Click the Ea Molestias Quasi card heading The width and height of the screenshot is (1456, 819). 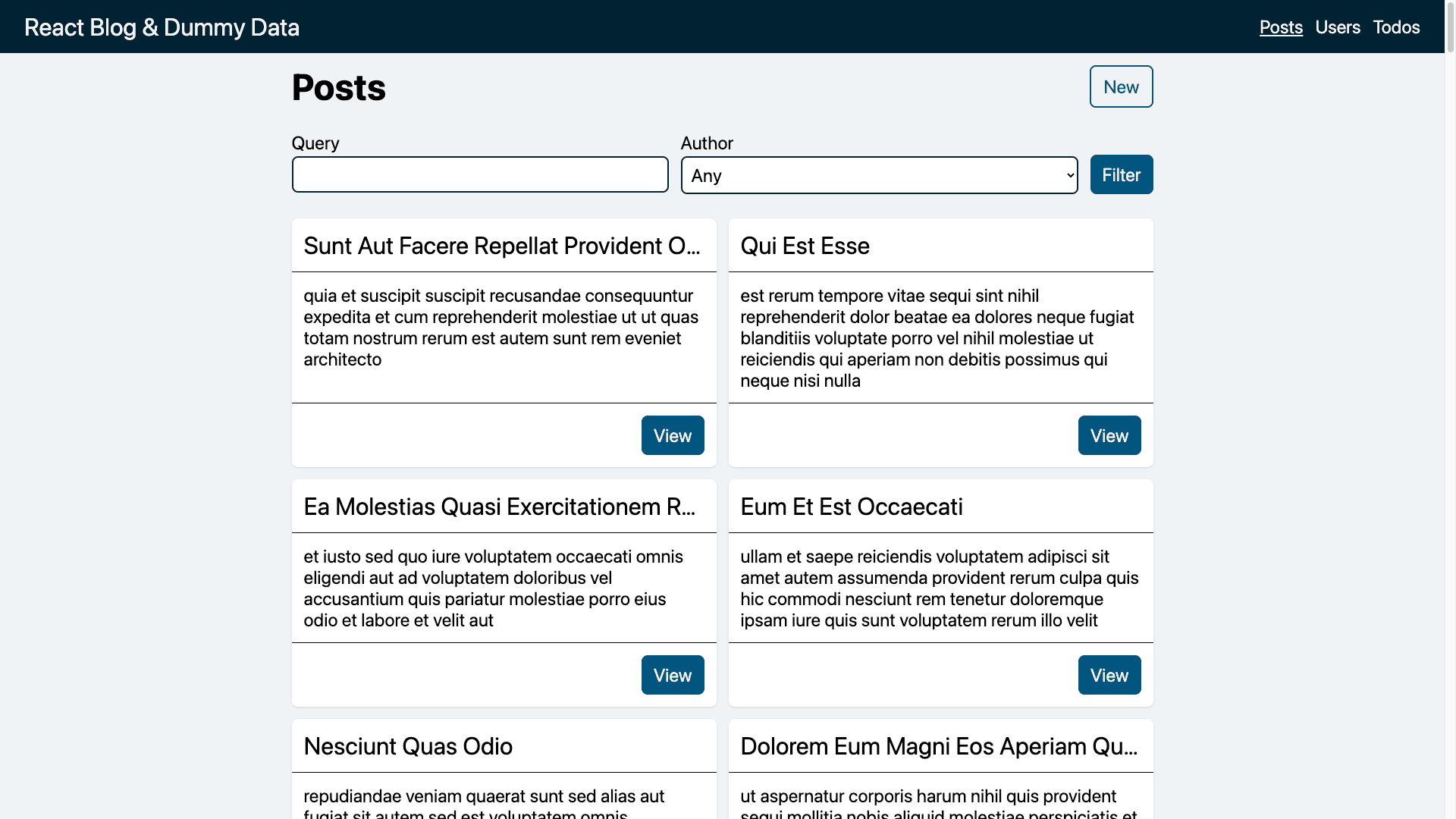tap(500, 507)
